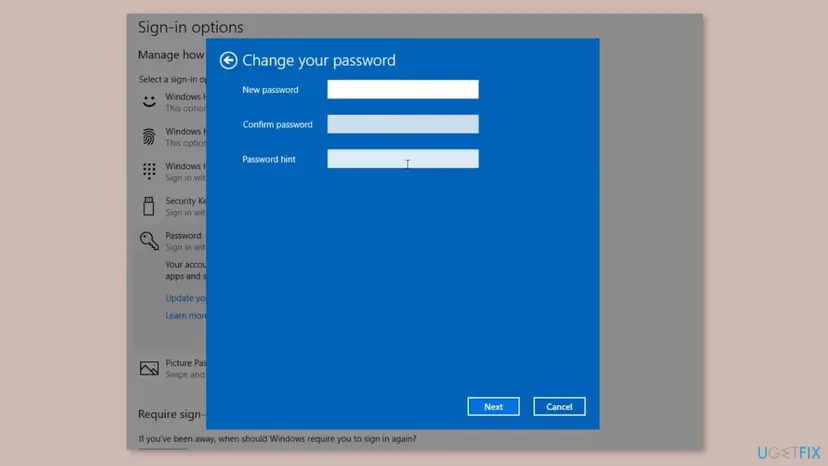Click the Password hint label
Viewport: 828px width, 466px height.
[269, 159]
